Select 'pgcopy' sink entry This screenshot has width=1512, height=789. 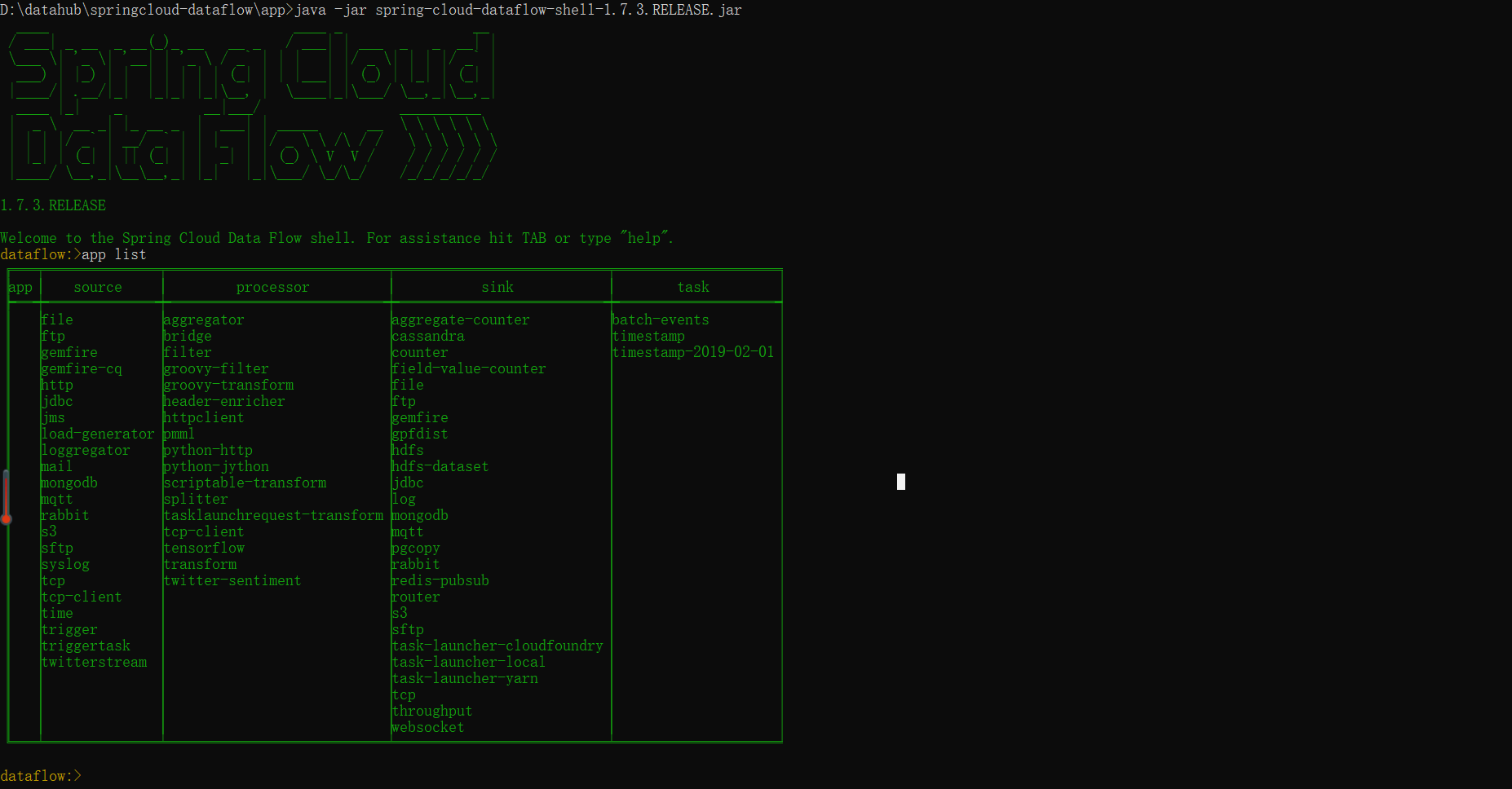[416, 548]
